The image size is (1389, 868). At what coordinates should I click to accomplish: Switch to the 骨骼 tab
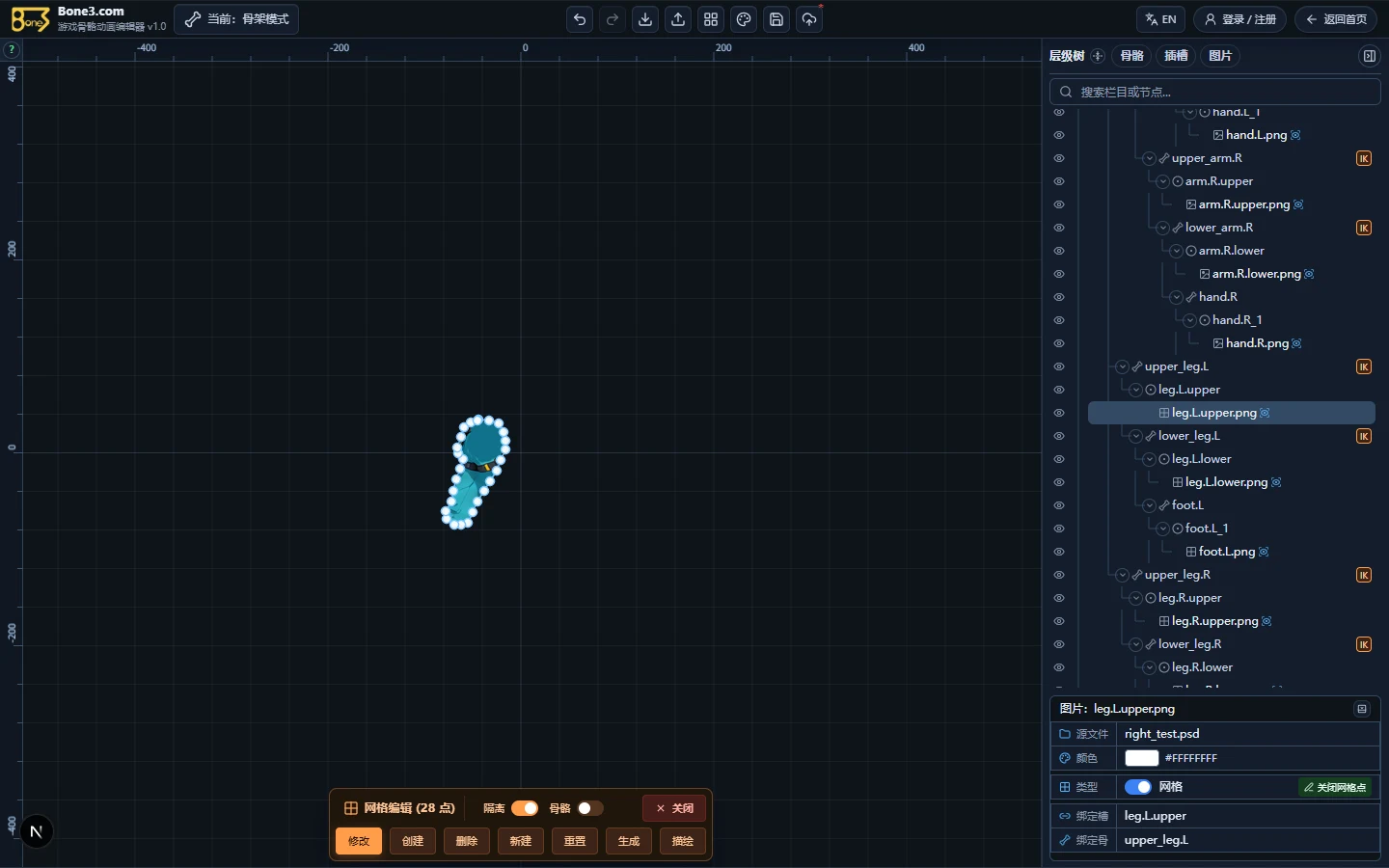1132,56
